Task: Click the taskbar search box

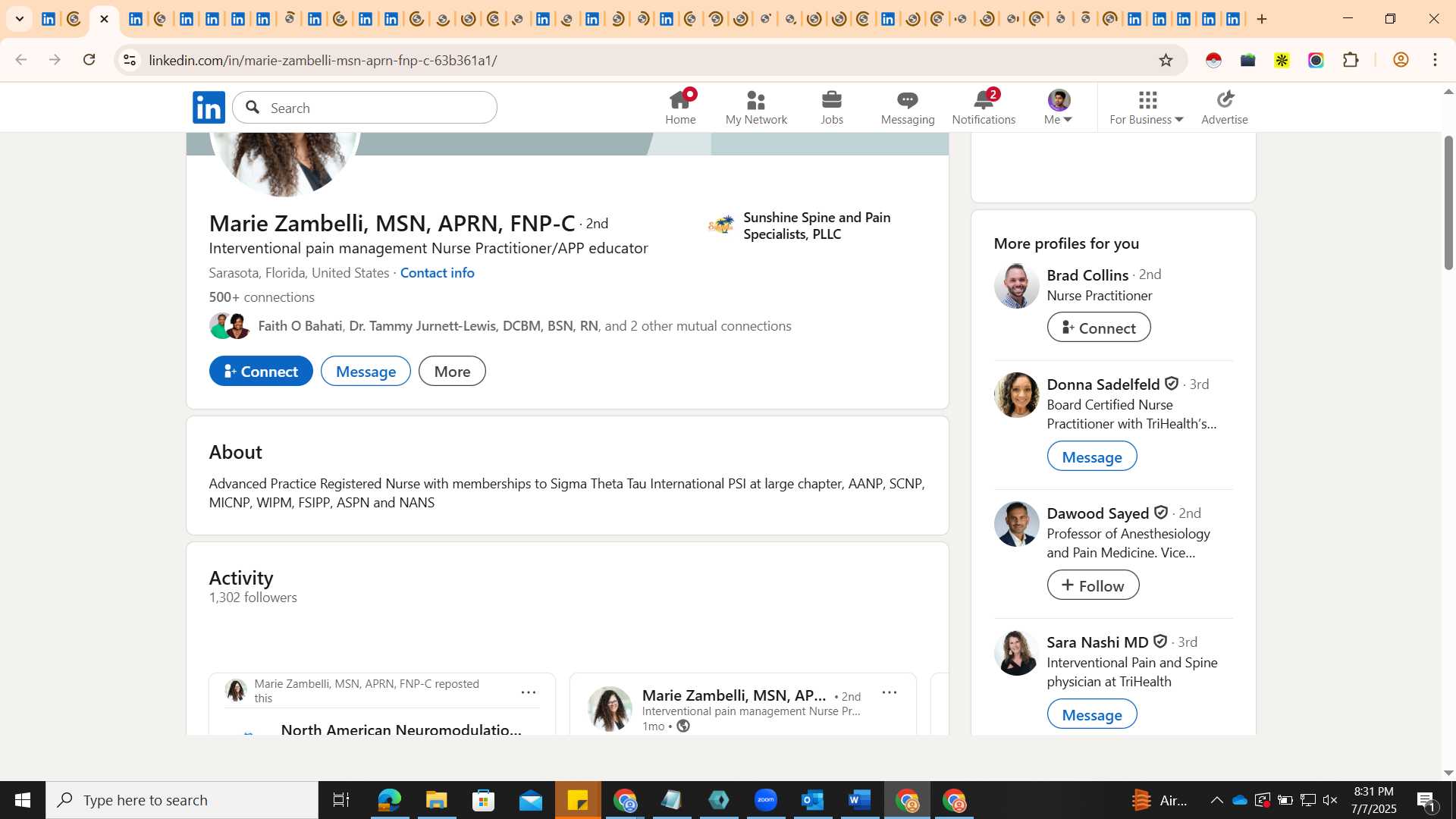Action: 182,800
